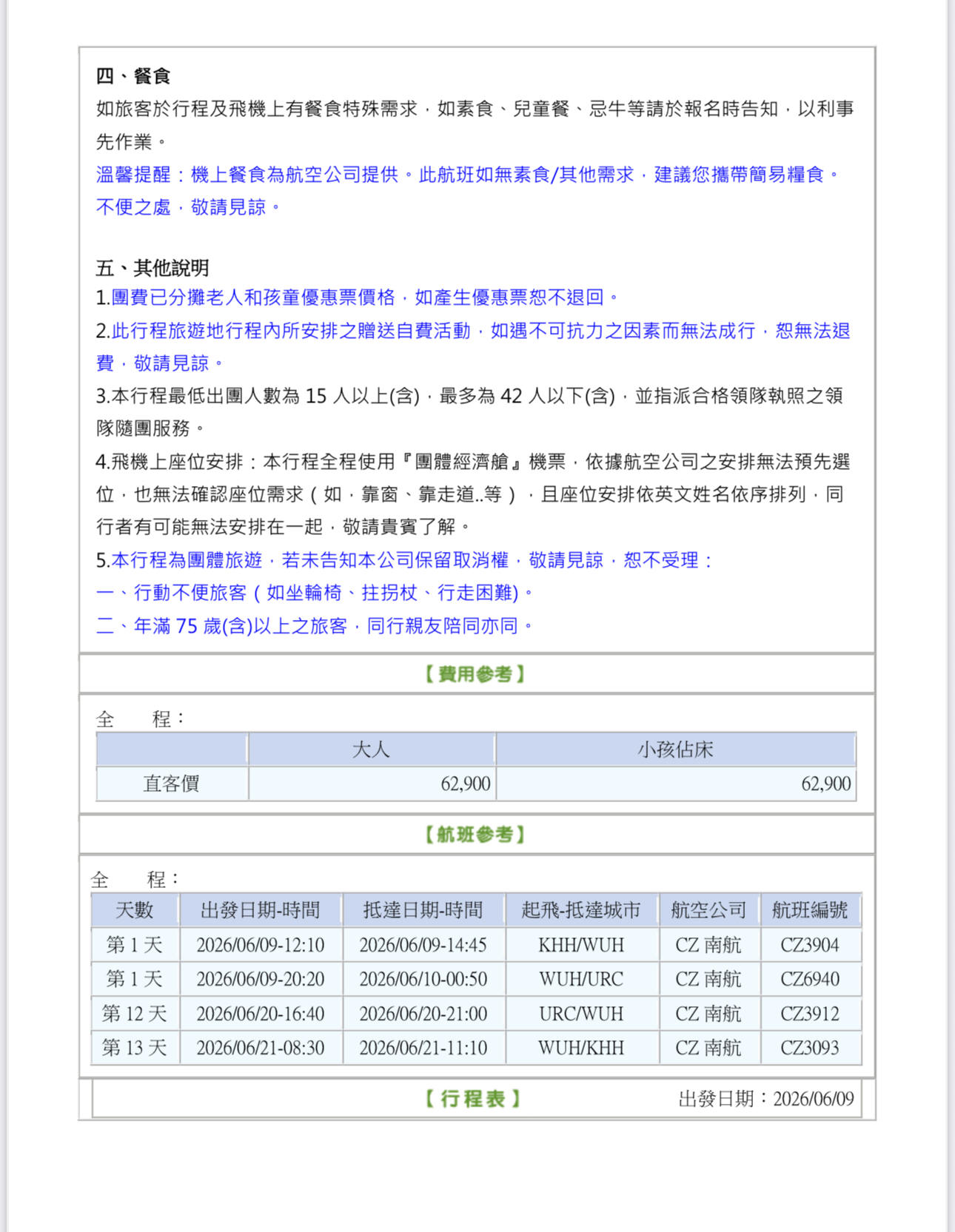
Task: Click the 五、其他說明 section heading
Action: 153,268
